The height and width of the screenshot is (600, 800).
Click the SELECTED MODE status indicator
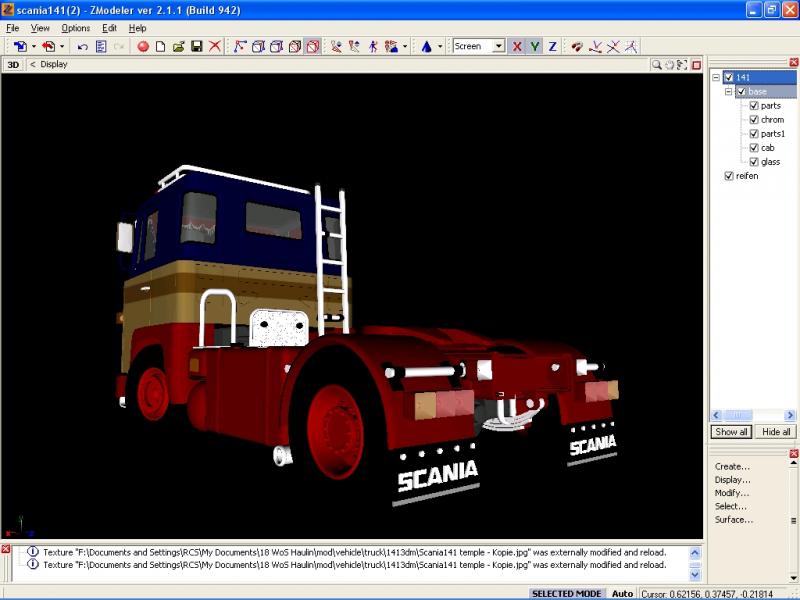(566, 594)
